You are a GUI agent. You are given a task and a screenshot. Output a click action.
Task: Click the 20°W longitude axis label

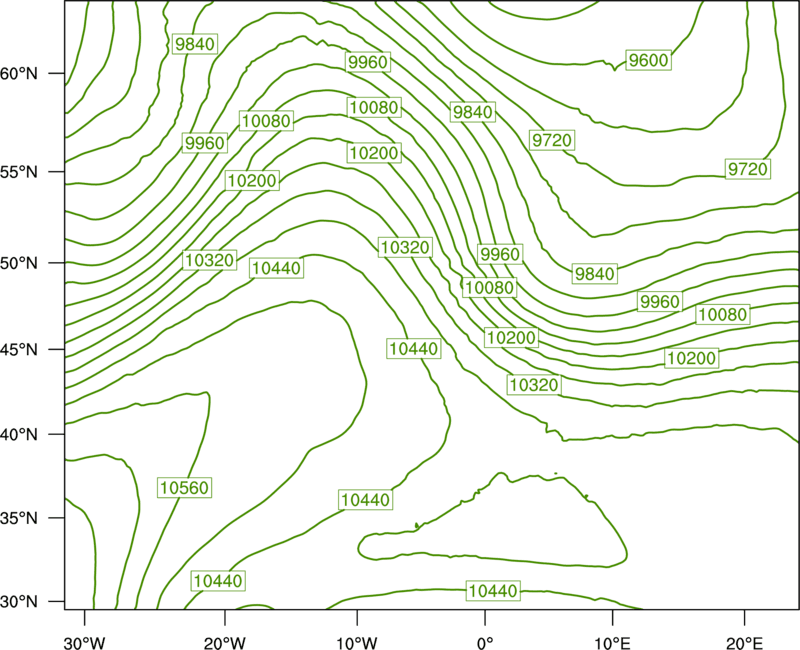225,643
